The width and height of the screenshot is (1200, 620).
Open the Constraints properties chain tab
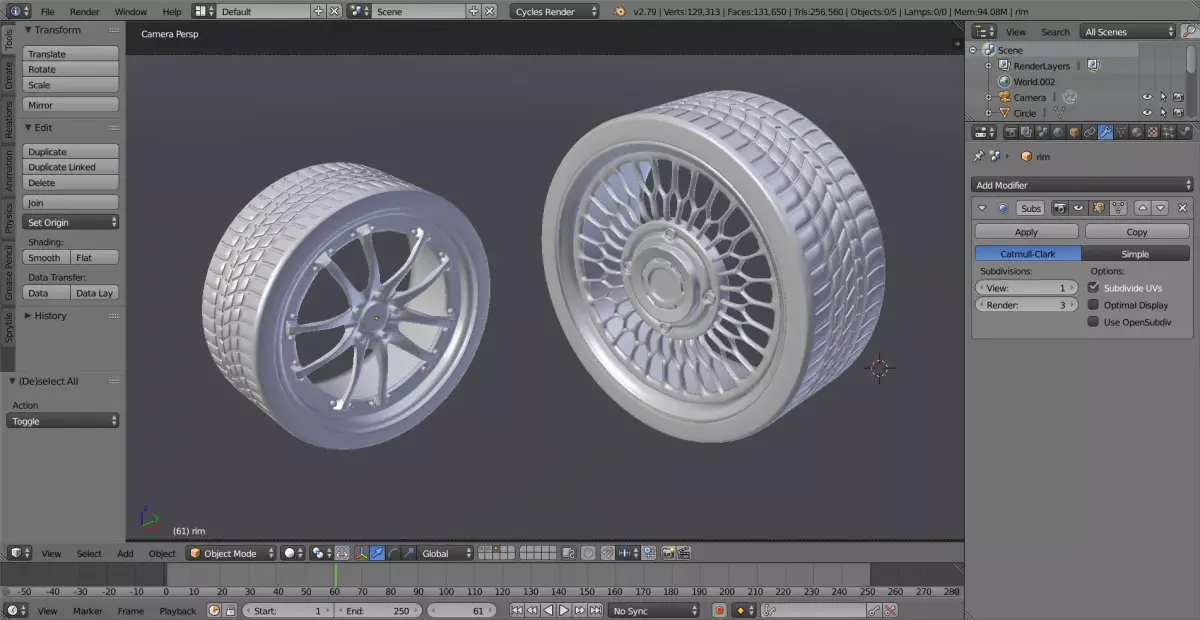point(1089,132)
